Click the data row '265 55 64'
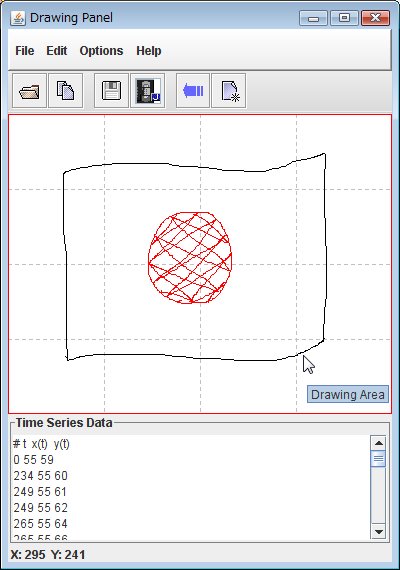Viewport: 400px width, 570px height. pyautogui.click(x=40, y=524)
